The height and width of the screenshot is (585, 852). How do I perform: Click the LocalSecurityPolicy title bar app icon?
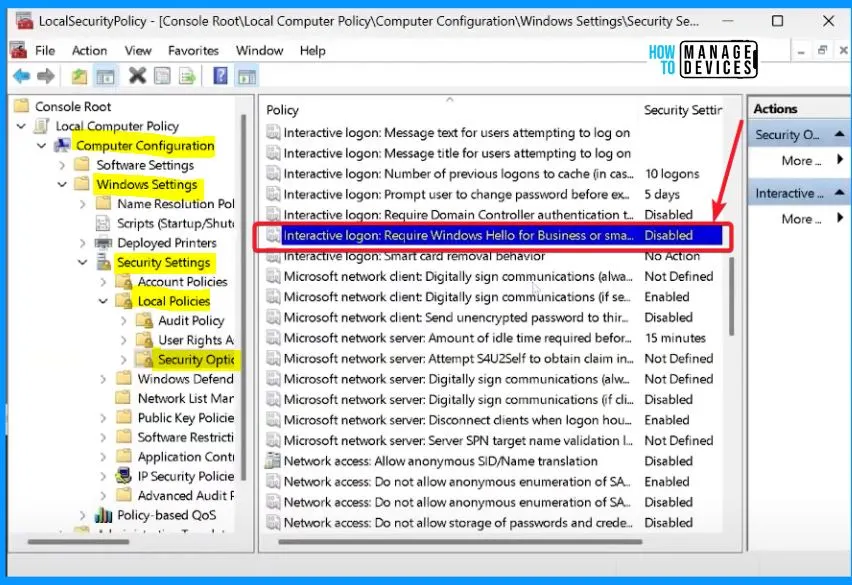click(24, 21)
